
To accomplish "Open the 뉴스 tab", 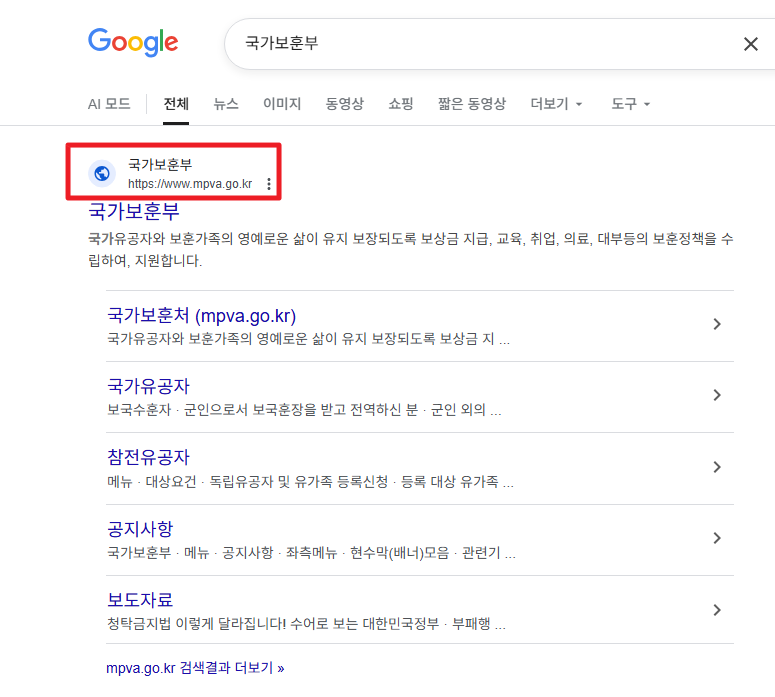I will [x=226, y=104].
